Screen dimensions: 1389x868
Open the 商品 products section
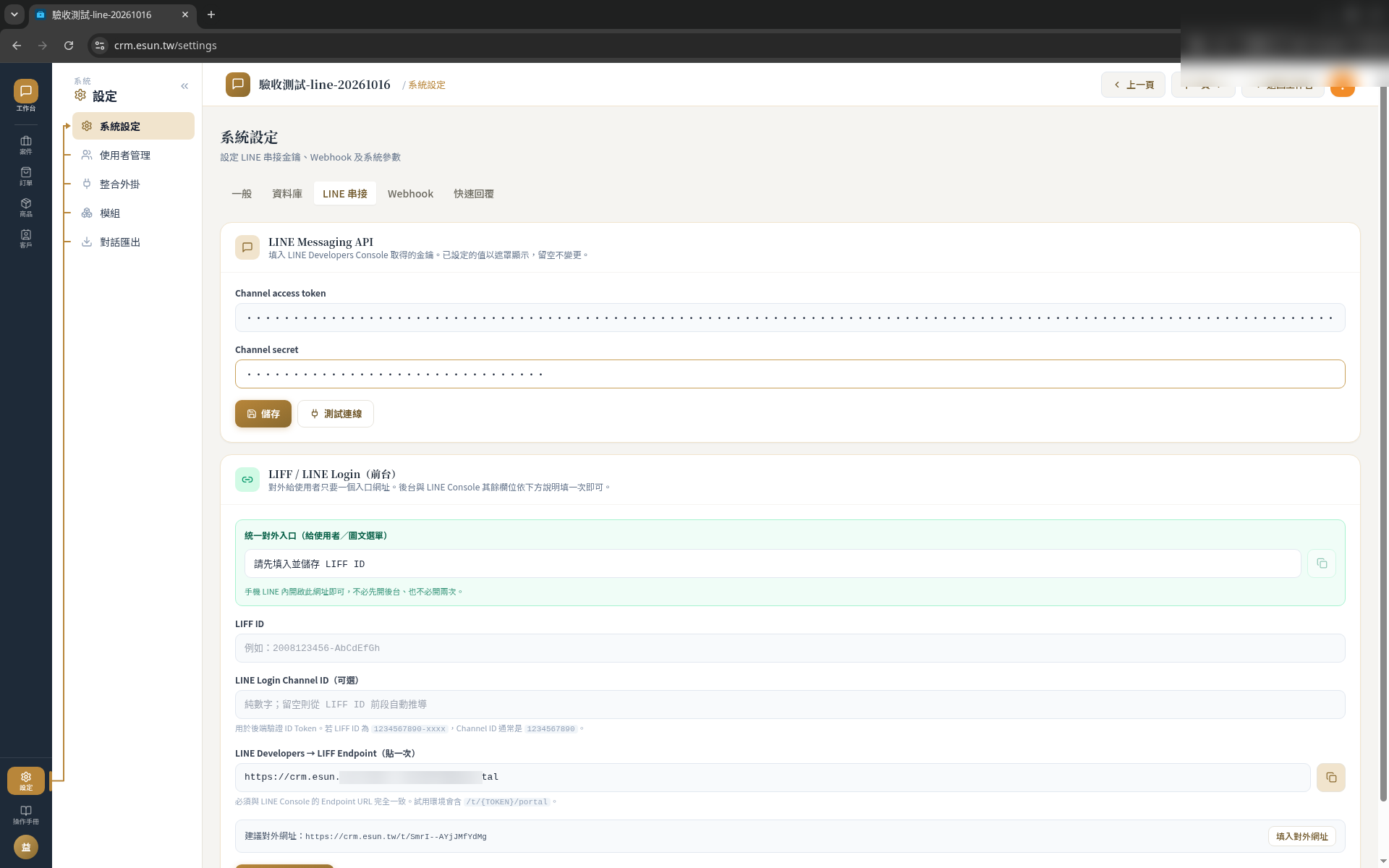(26, 207)
